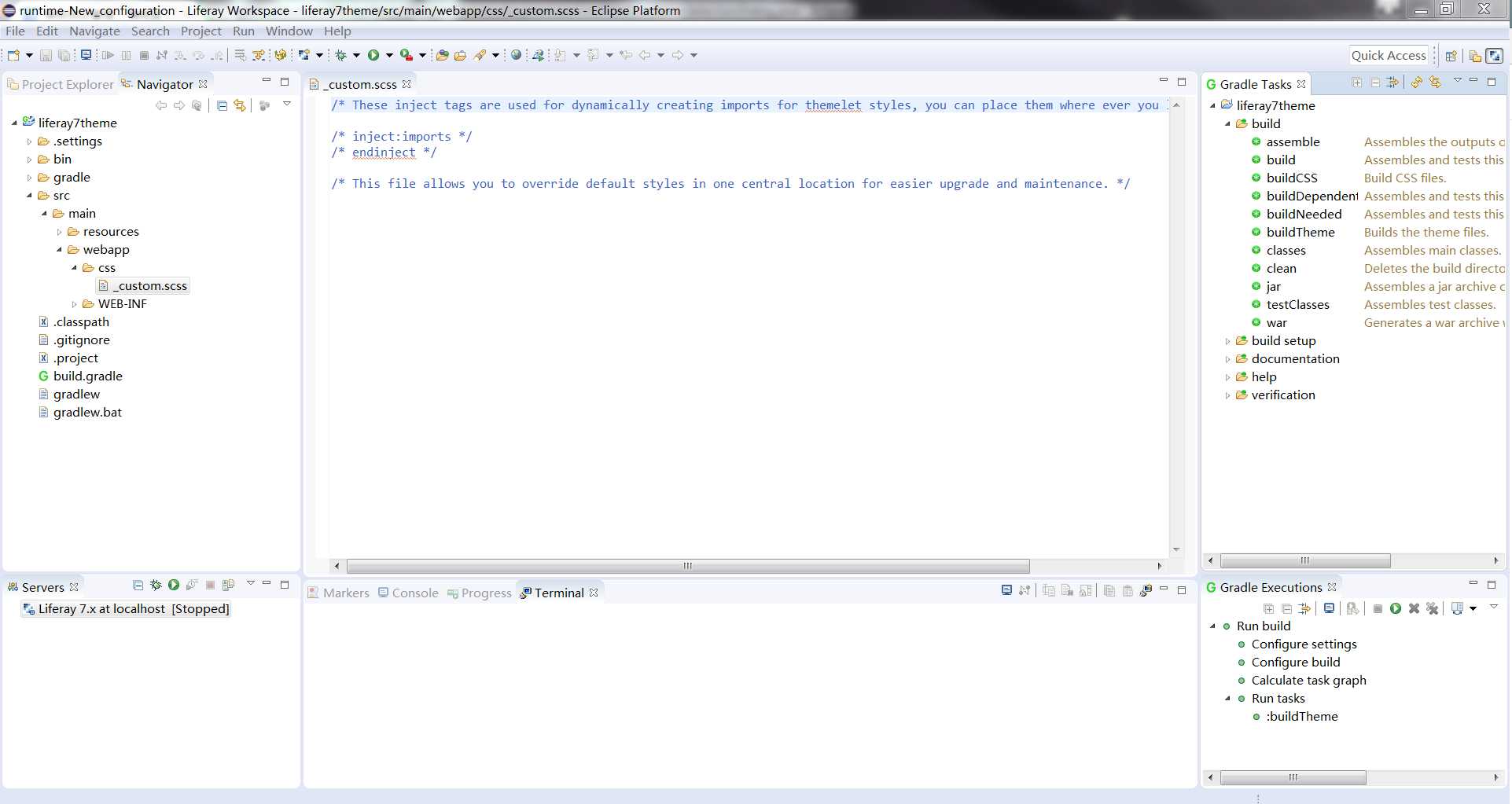Switch to the Liferay Workspace perspective icon

pyautogui.click(x=1495, y=56)
